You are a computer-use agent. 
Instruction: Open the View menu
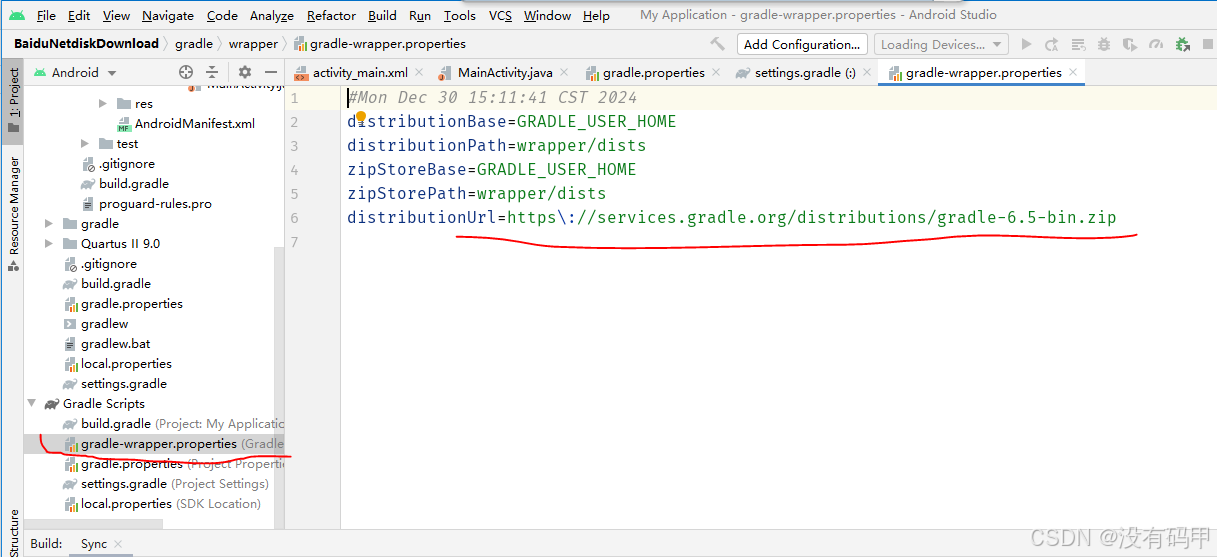pos(116,15)
